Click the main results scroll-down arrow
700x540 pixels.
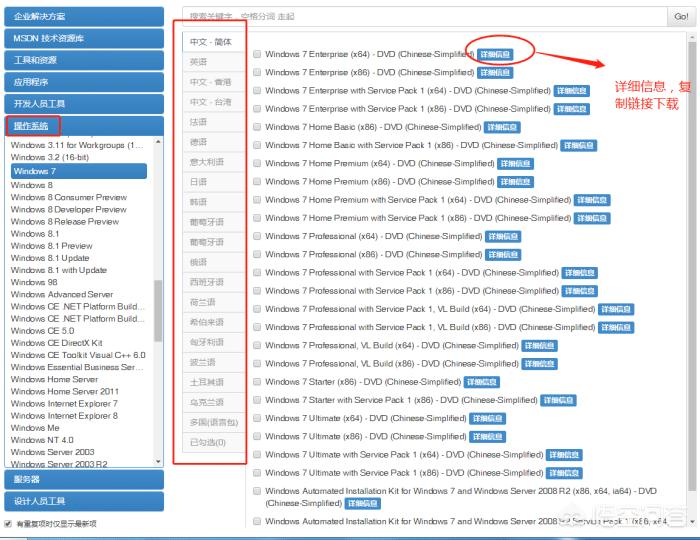click(x=692, y=521)
